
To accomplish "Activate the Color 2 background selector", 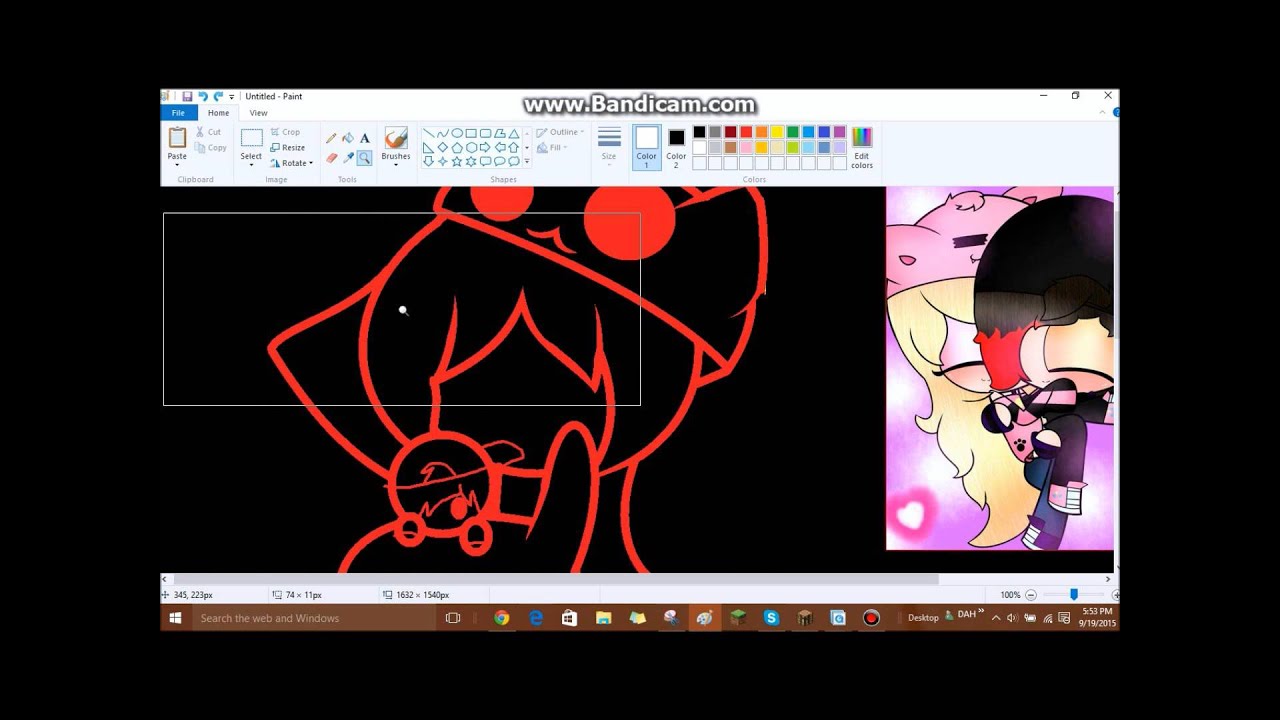I will (x=677, y=147).
